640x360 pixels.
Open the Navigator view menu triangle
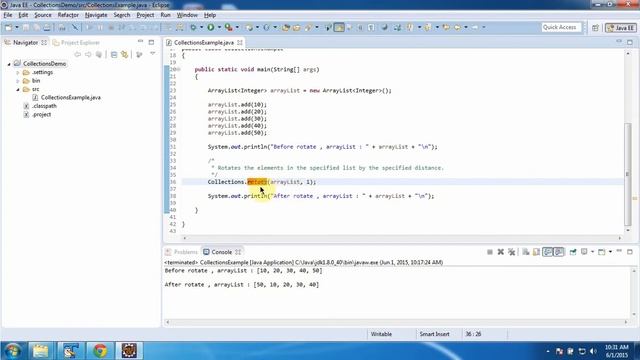click(153, 53)
